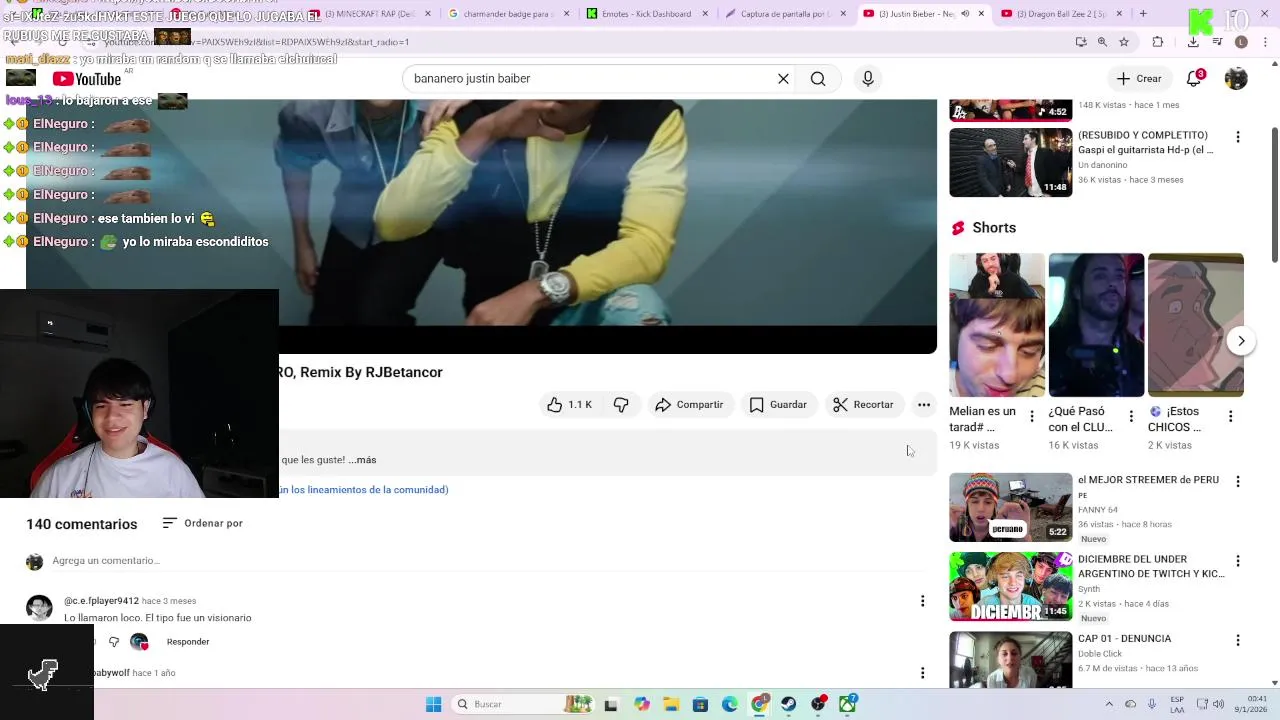This screenshot has width=1280, height=720.
Task: Open options for ¡Estos CHICOS short
Action: [x=1230, y=416]
